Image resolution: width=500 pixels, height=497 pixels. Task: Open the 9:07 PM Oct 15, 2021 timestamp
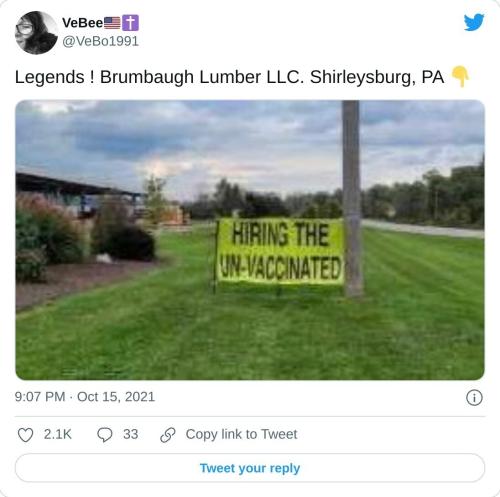pyautogui.click(x=85, y=397)
